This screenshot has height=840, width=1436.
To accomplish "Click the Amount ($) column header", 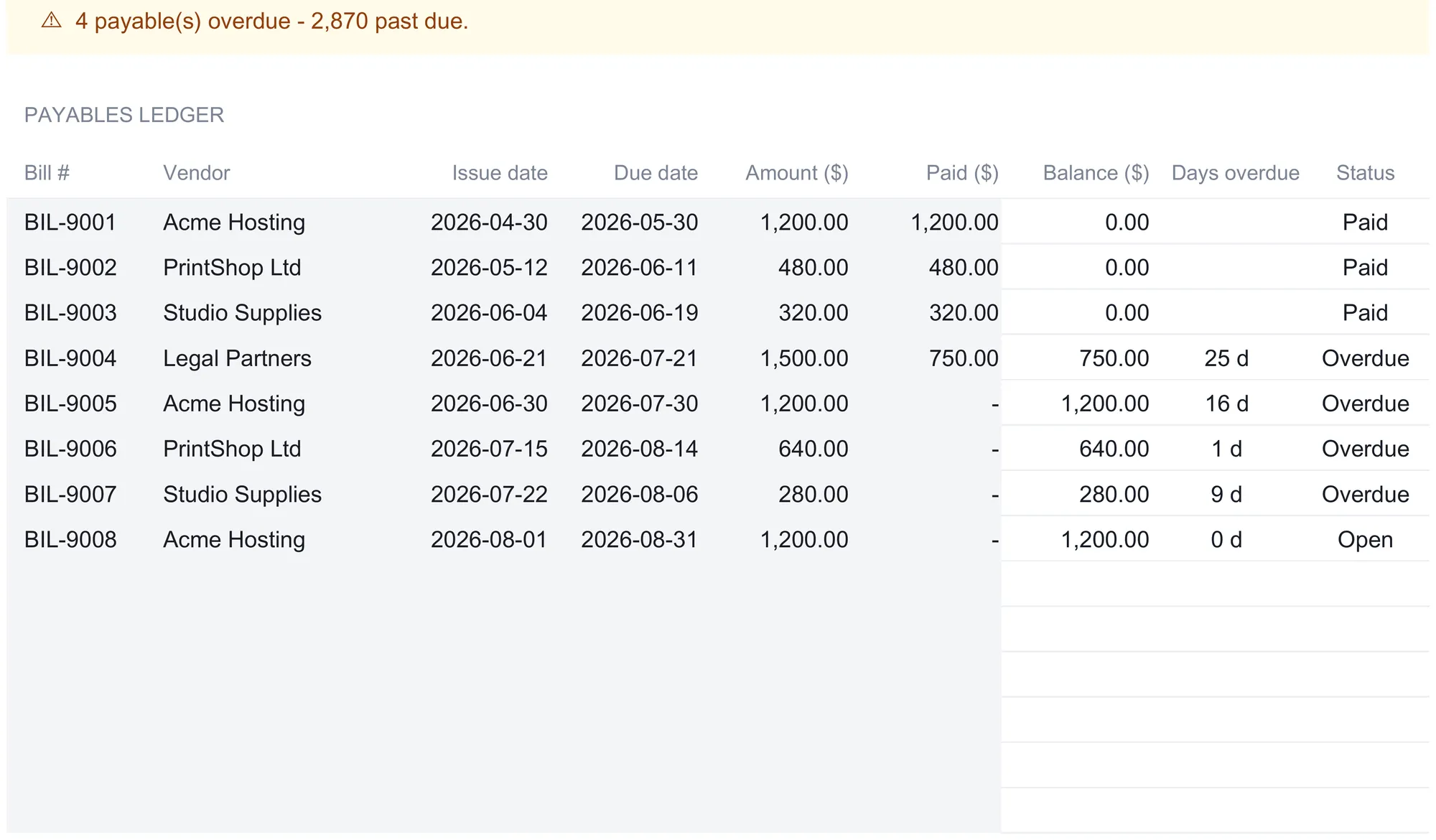I will click(x=797, y=173).
